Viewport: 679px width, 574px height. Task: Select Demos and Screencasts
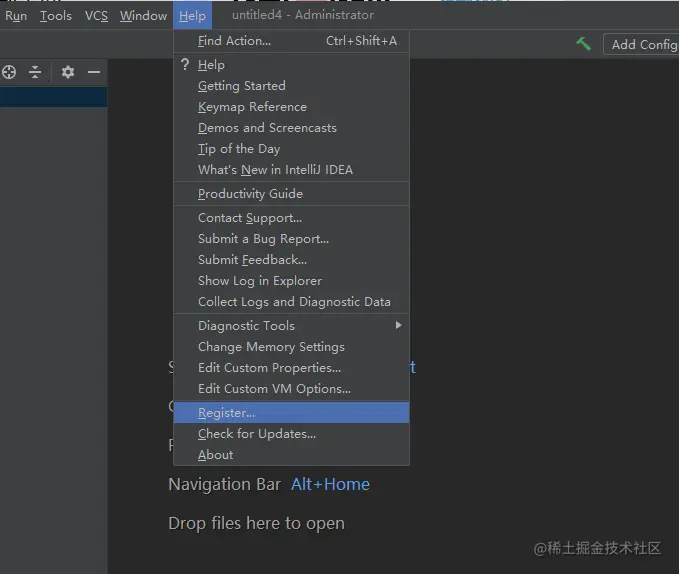[291, 128]
